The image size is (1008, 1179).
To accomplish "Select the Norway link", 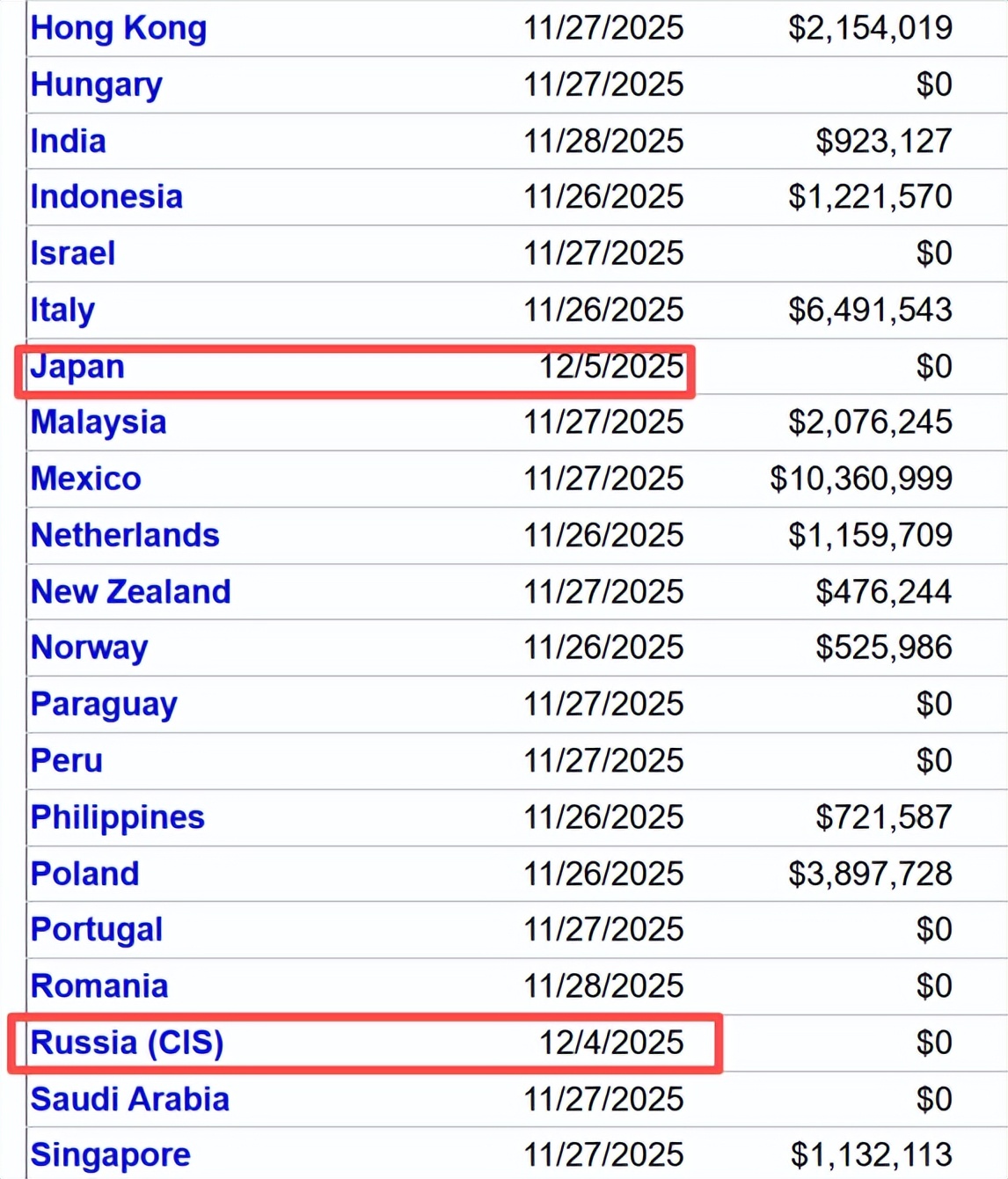I will tap(90, 648).
